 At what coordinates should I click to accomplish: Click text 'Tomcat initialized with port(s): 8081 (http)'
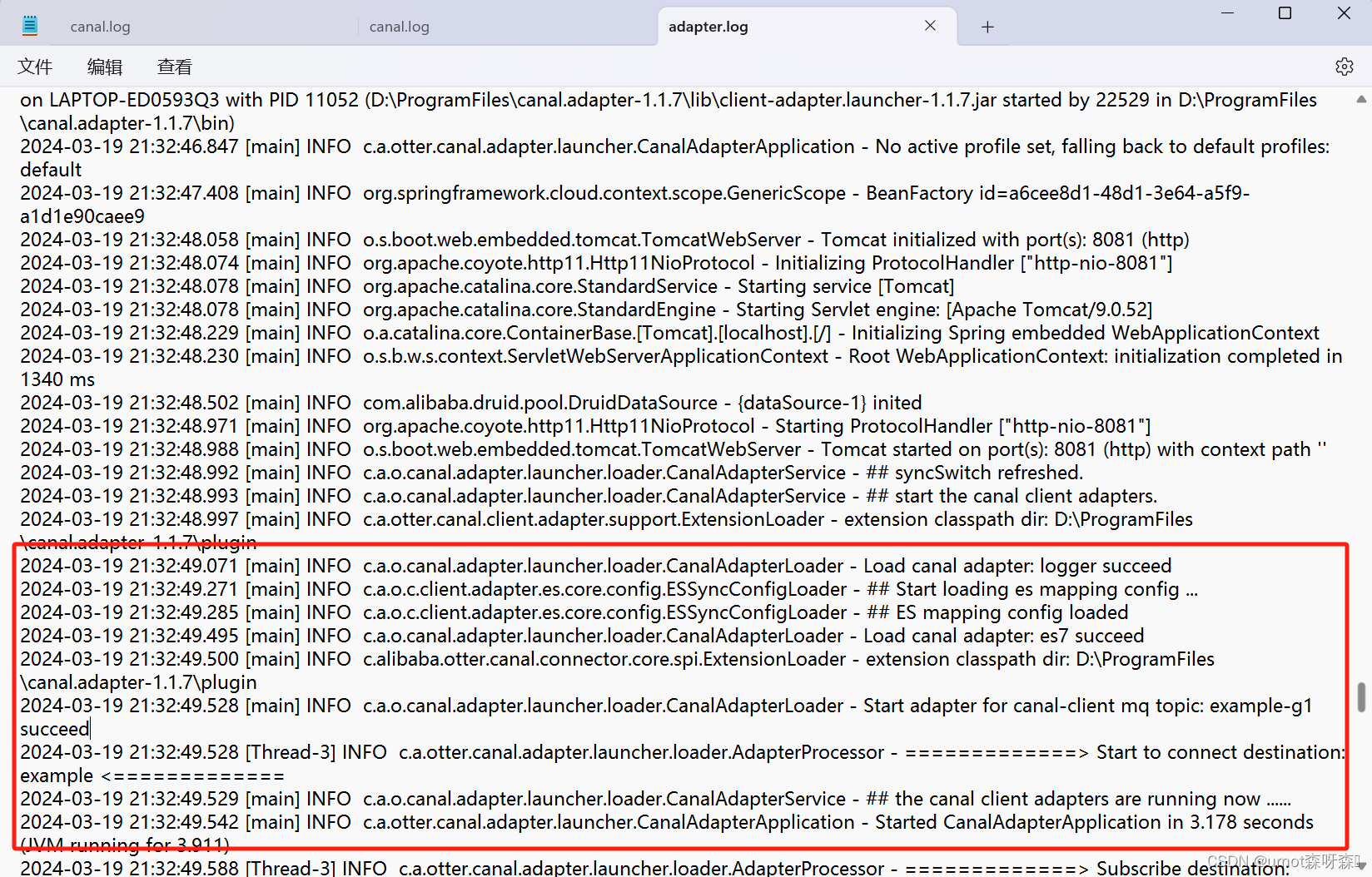1005,240
